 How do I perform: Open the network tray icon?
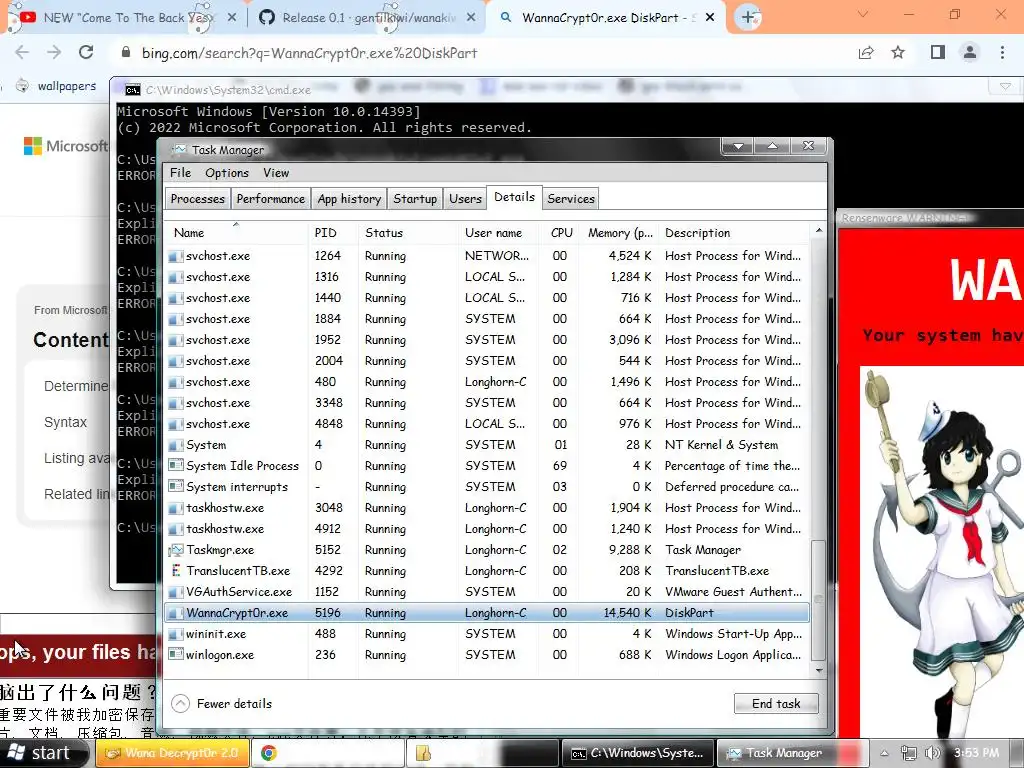point(908,753)
